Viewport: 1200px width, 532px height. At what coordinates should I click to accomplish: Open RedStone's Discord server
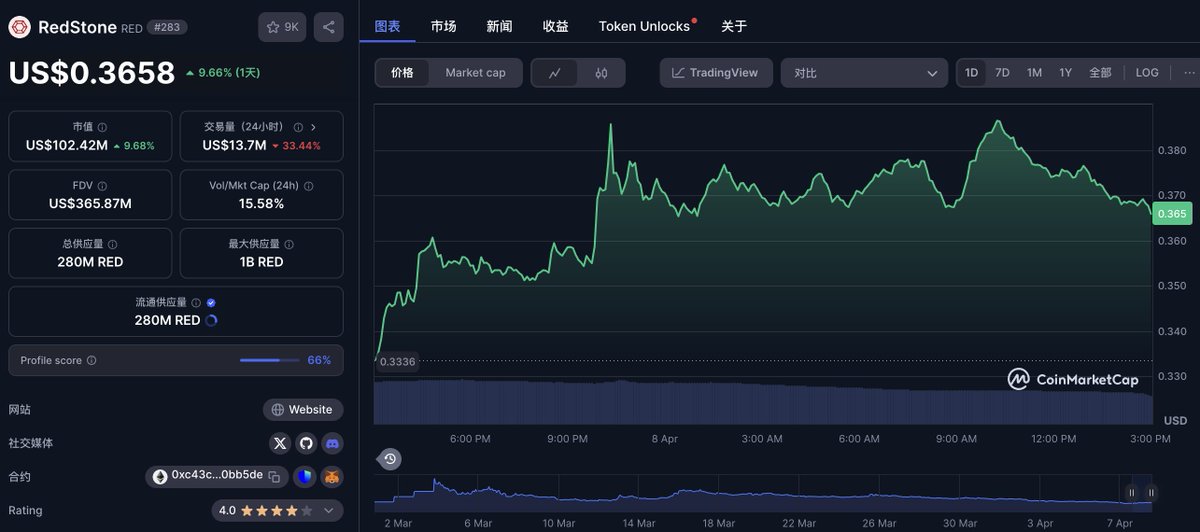coord(332,443)
